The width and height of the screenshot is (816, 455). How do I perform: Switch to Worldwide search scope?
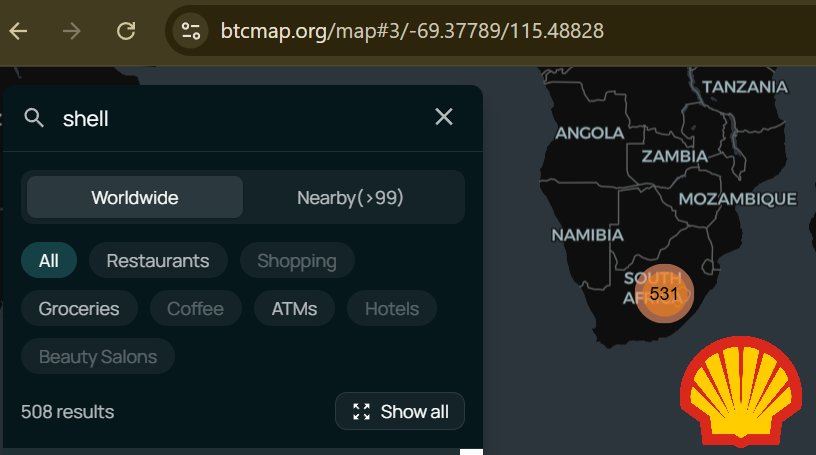pyautogui.click(x=135, y=197)
